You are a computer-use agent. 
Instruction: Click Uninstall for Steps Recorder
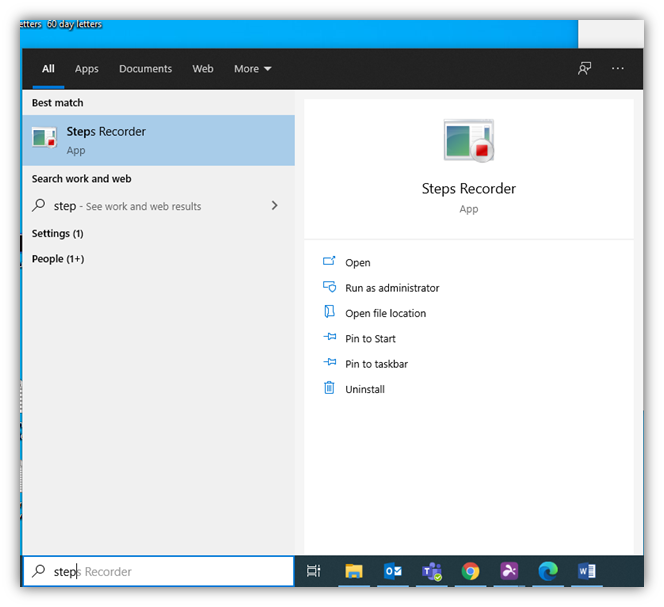(365, 390)
